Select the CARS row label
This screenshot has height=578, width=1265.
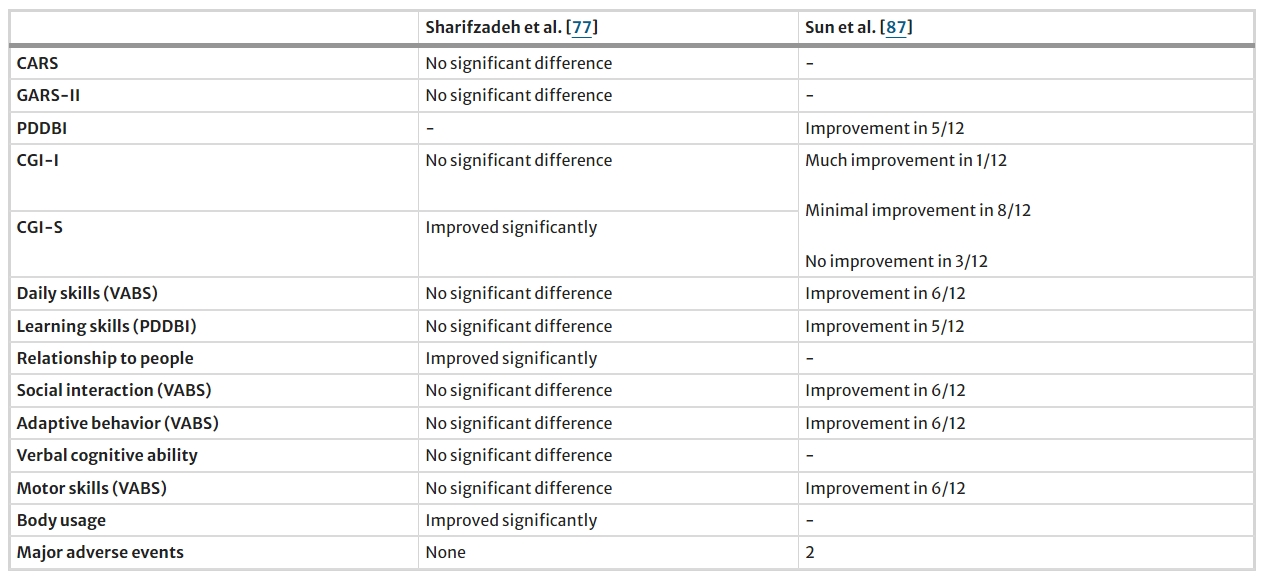coord(38,63)
